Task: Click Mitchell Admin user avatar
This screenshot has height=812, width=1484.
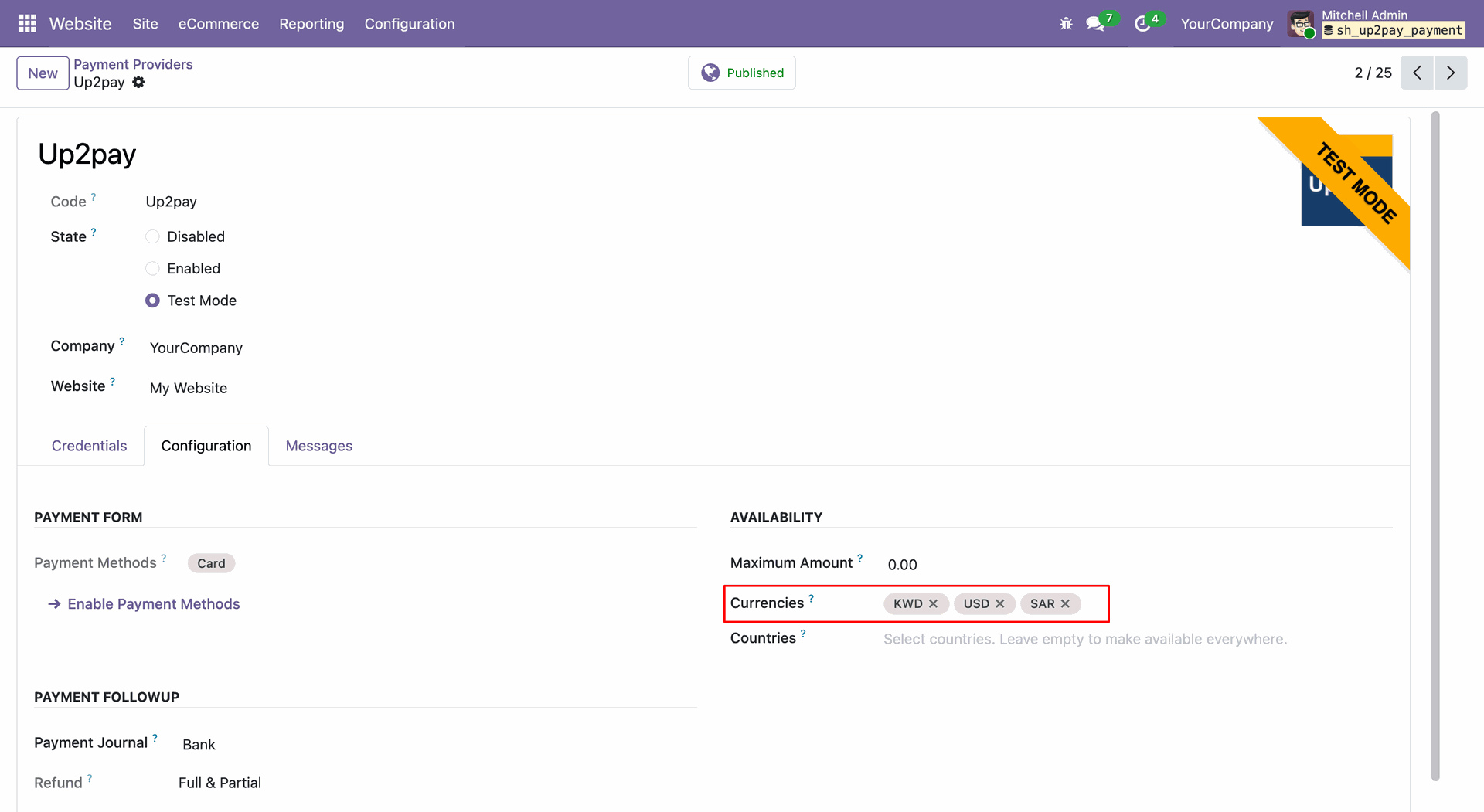Action: coord(1301,23)
